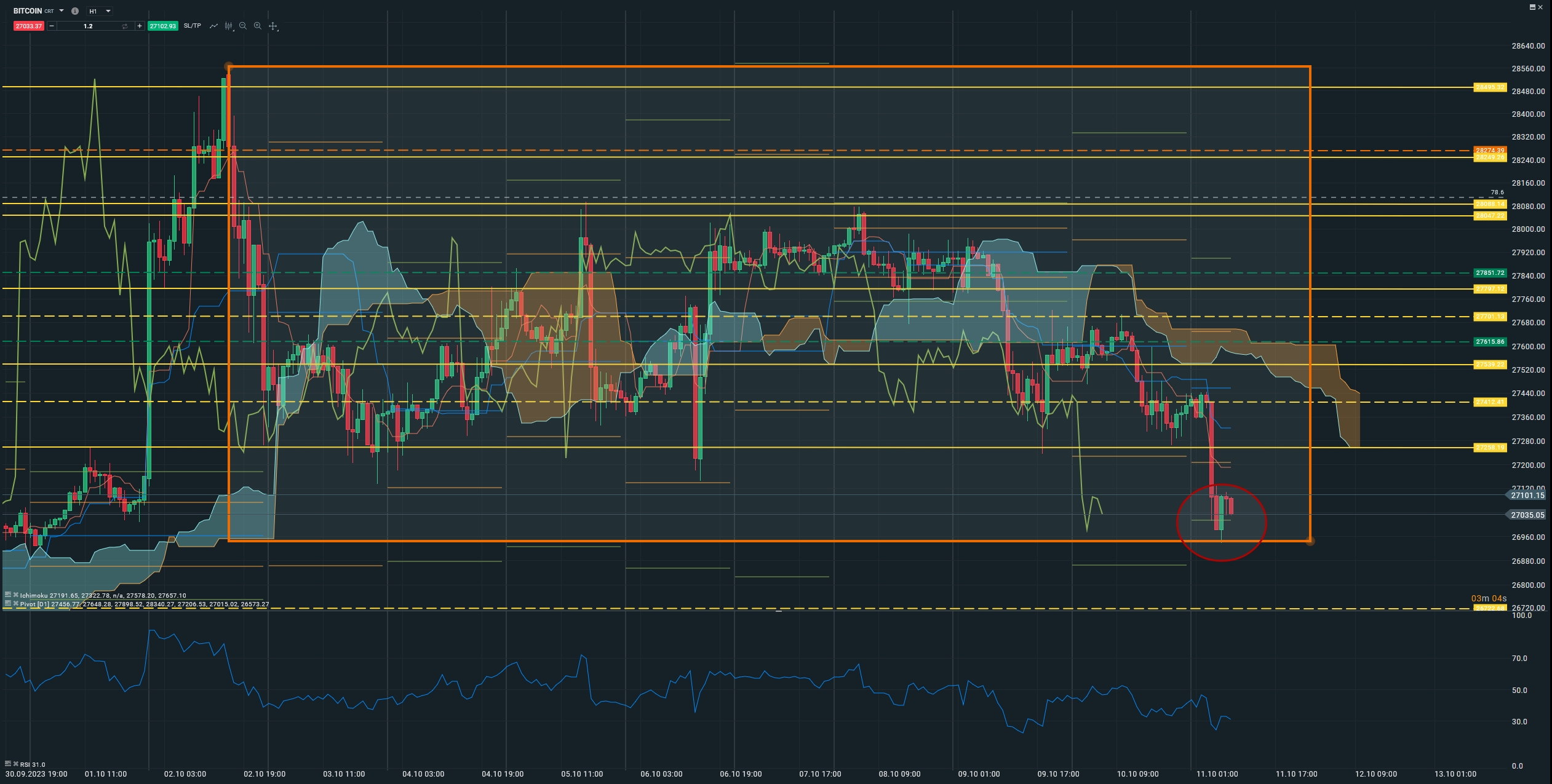
Task: Remove the RSI indicator with X
Action: (x=15, y=764)
